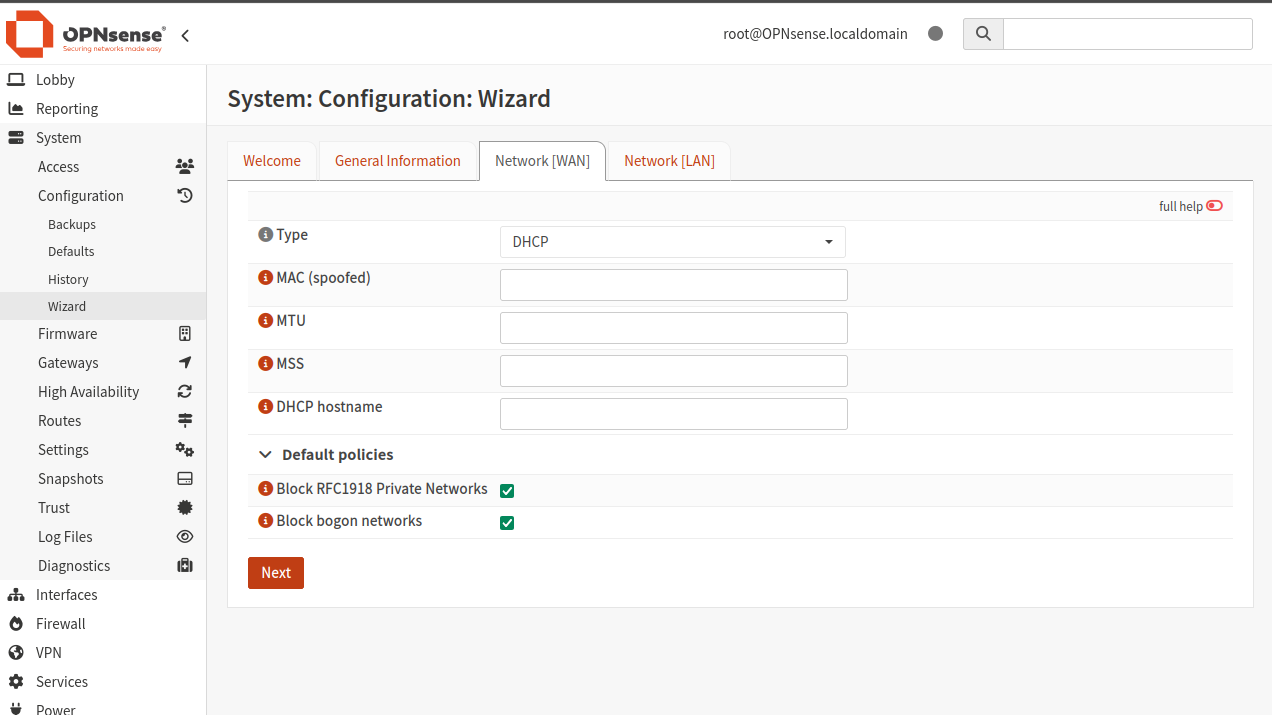The image size is (1272, 715).
Task: Click the VPN globe icon
Action: [x=17, y=652]
